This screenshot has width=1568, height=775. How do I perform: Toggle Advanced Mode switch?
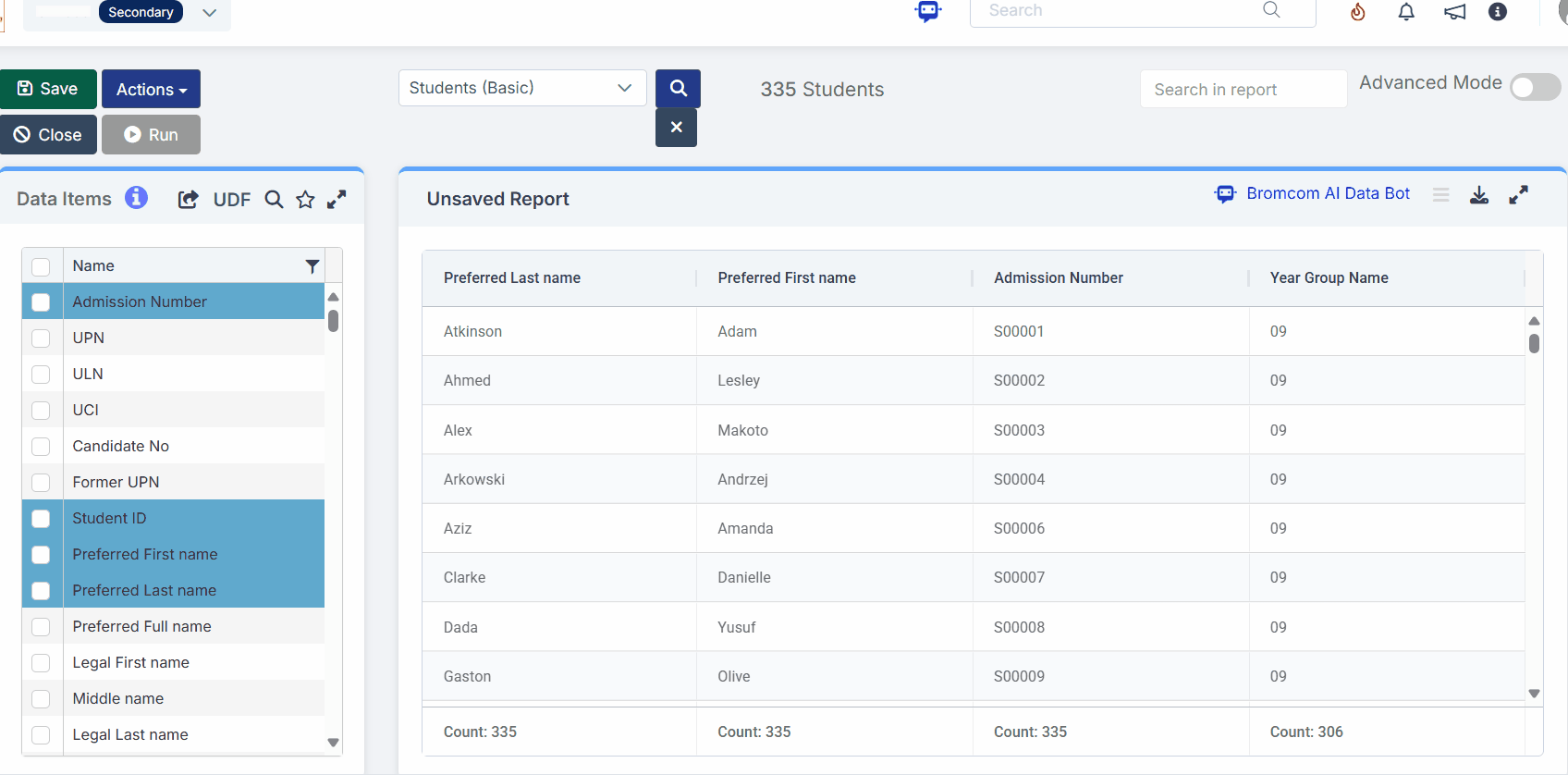[x=1535, y=88]
